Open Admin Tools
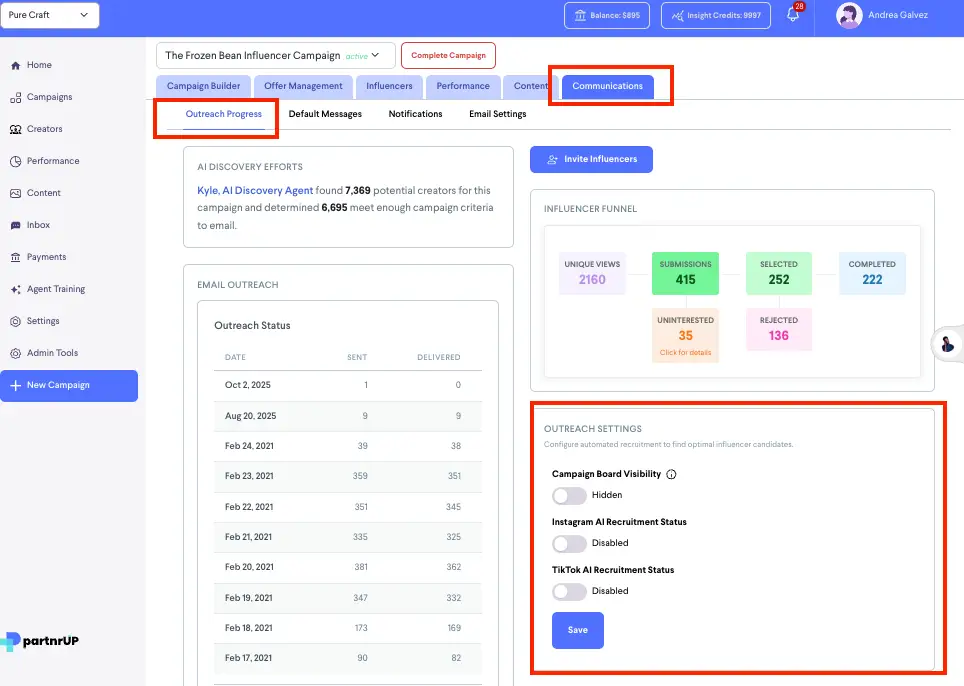Viewport: 964px width, 686px height. pos(44,353)
